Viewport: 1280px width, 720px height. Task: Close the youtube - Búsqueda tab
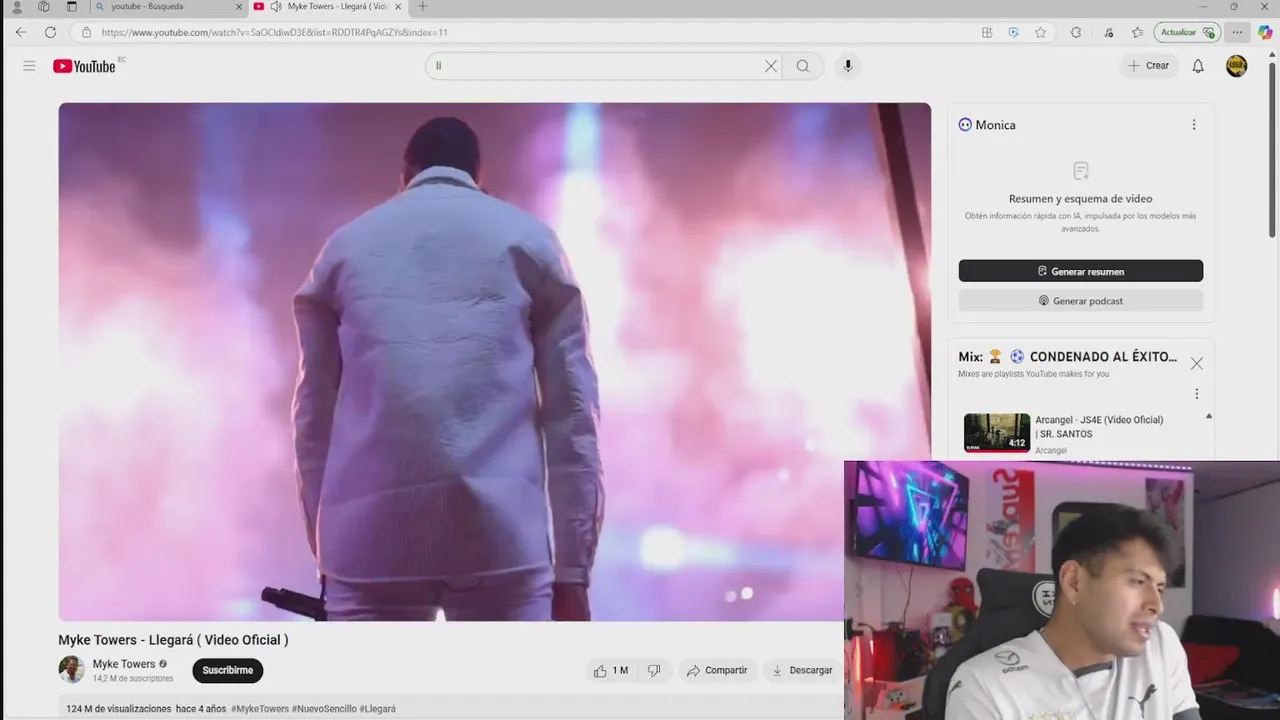pyautogui.click(x=239, y=6)
